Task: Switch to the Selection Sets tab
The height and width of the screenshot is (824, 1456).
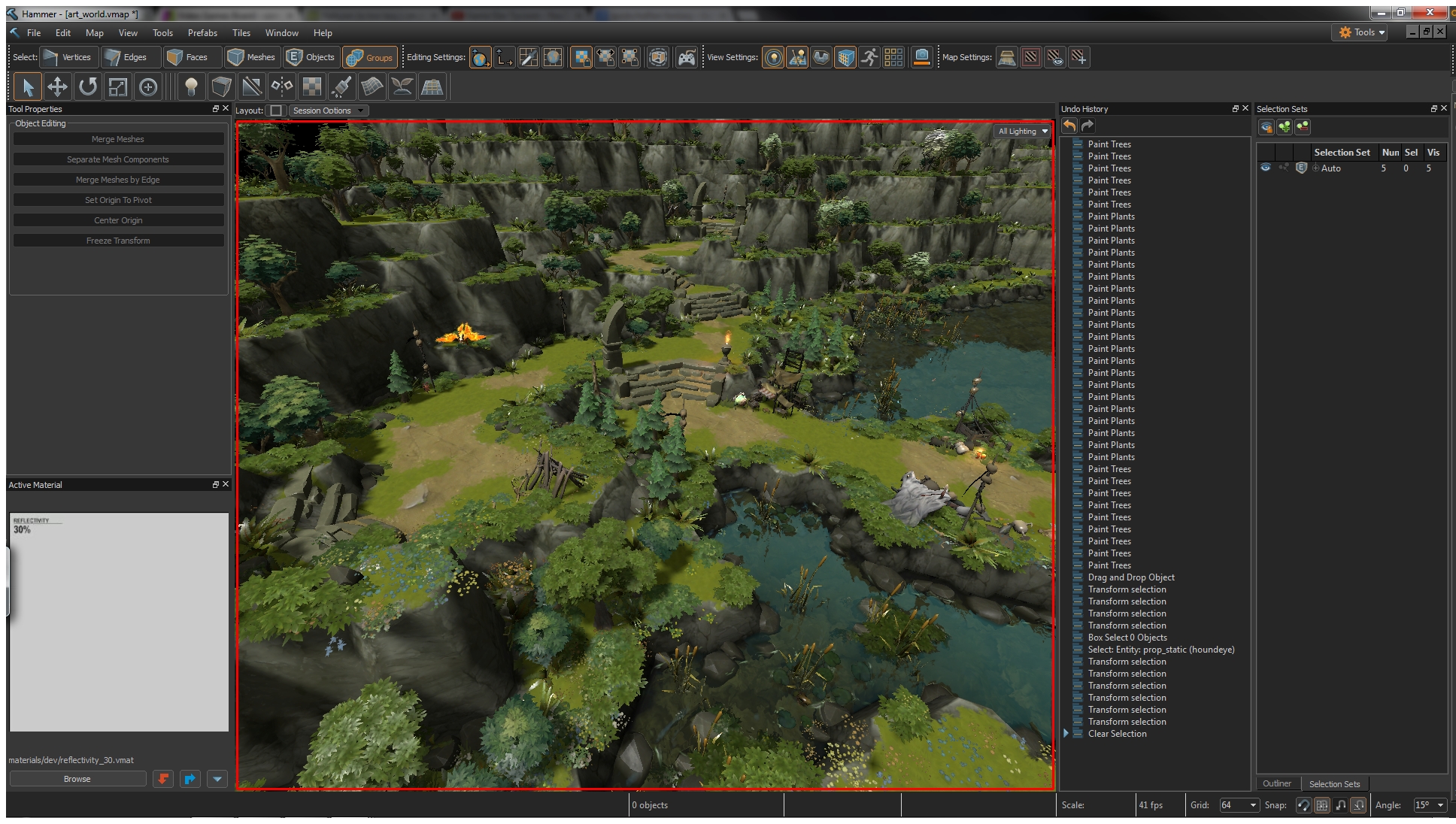Action: coord(1334,783)
